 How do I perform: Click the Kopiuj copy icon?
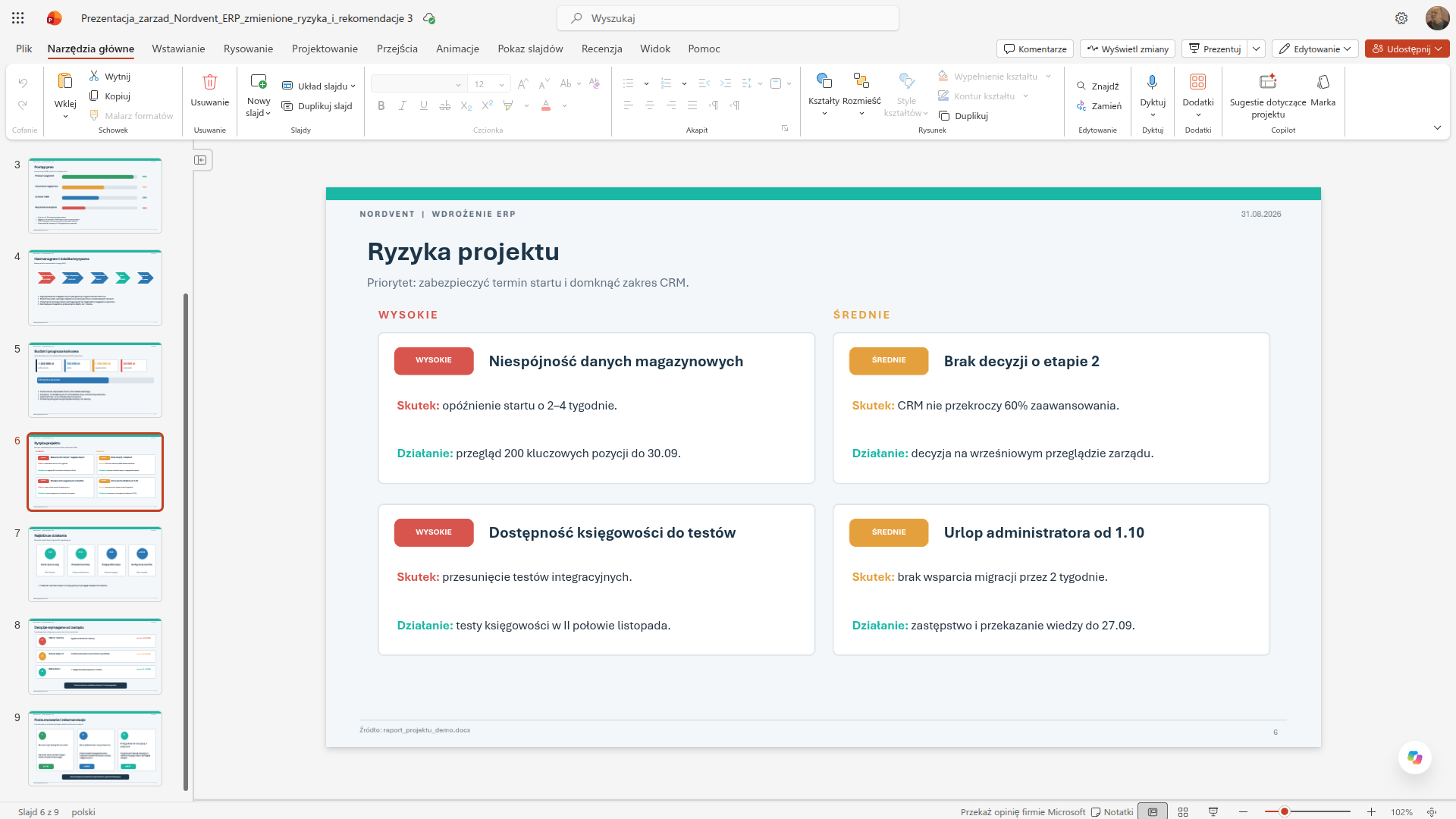click(94, 96)
